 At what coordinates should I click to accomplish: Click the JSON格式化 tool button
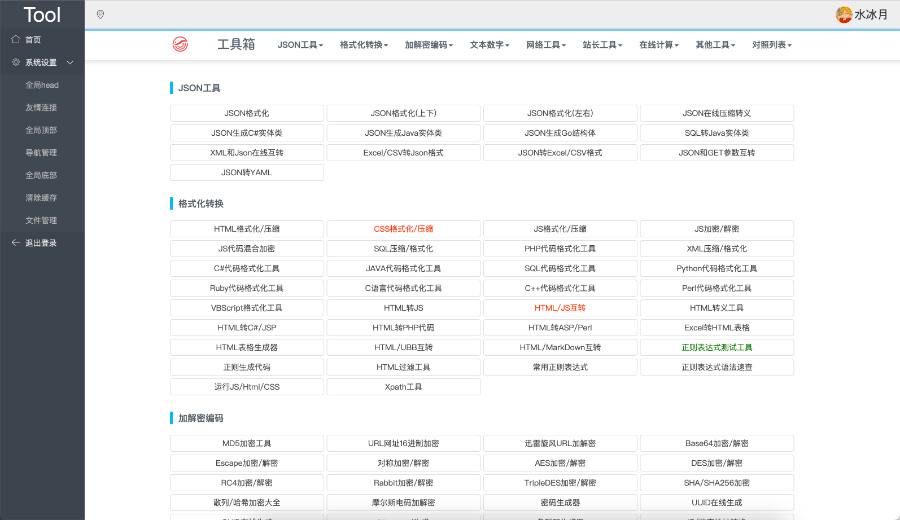click(247, 113)
